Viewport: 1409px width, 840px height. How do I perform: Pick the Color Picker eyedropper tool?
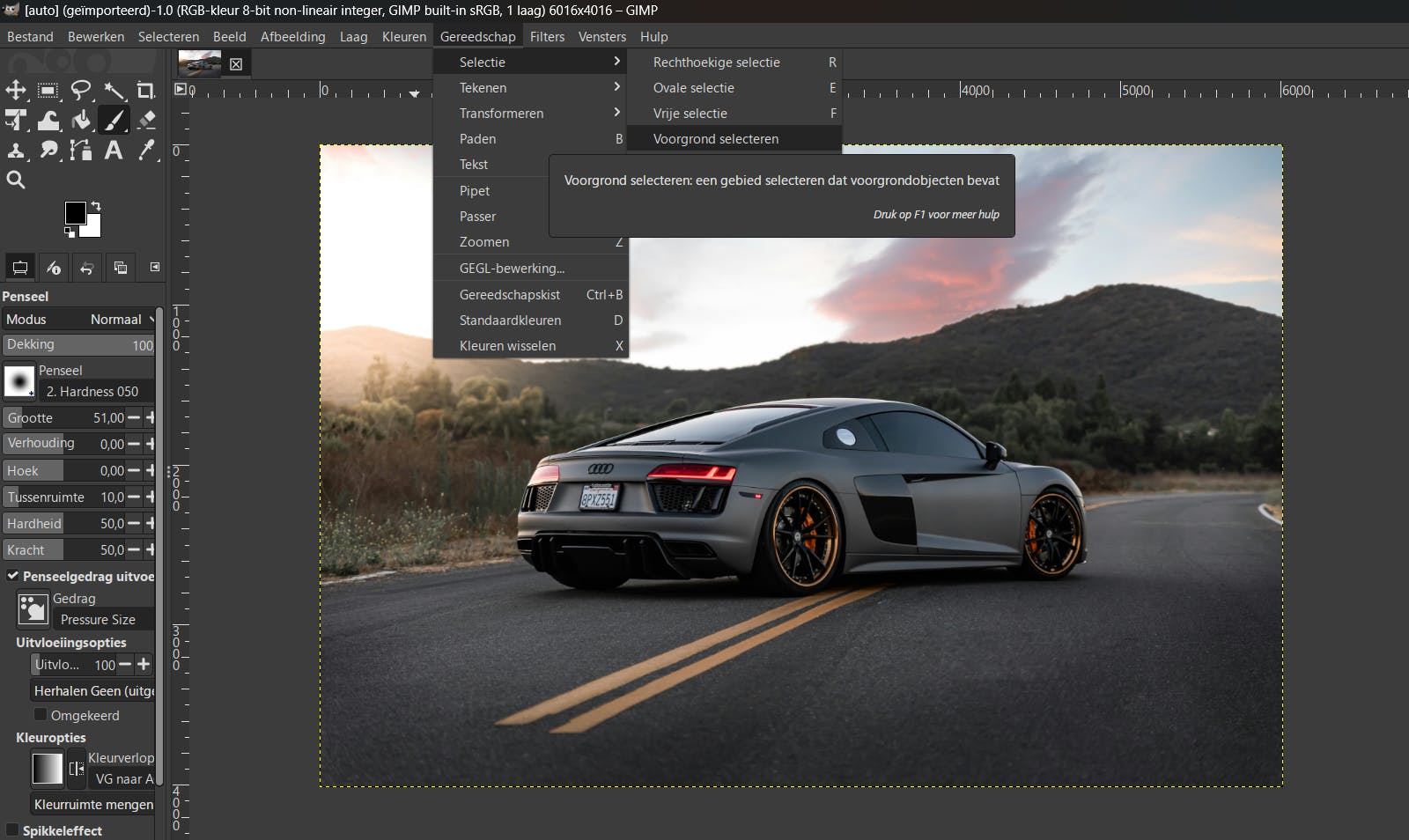point(146,151)
